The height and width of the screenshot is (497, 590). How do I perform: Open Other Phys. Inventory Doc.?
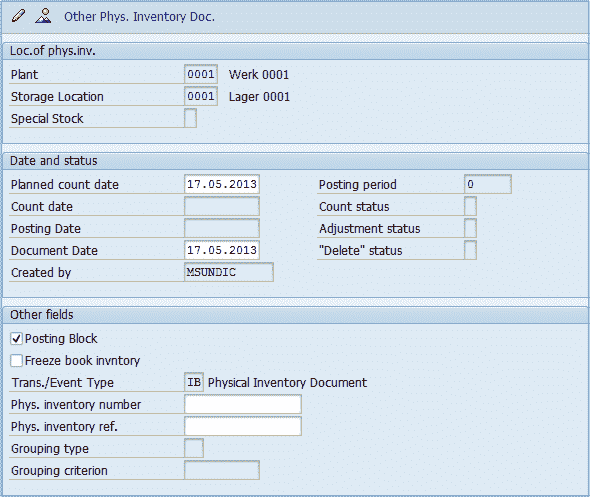139,17
